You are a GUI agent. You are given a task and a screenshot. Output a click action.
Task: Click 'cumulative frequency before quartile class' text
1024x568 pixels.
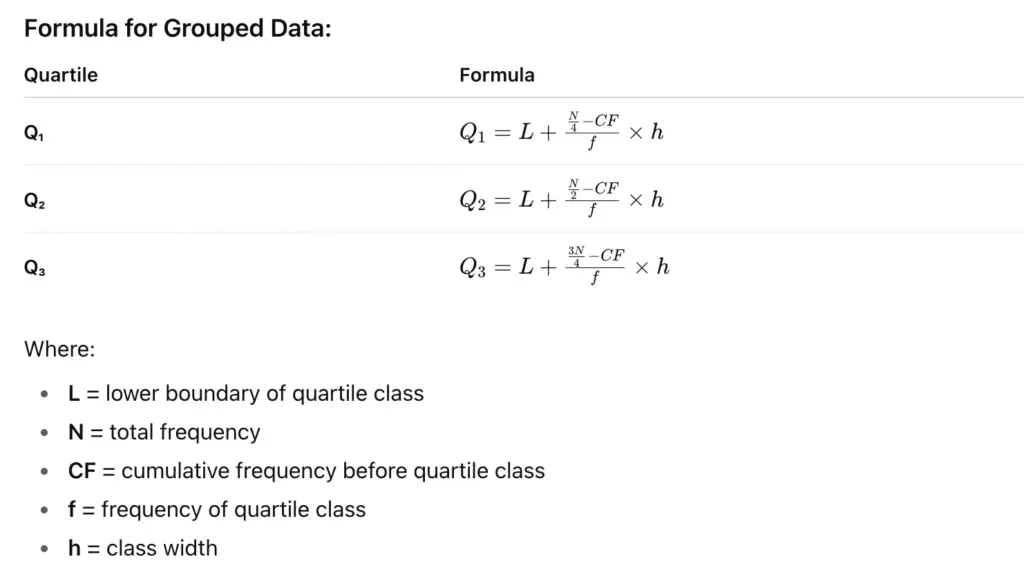click(333, 471)
